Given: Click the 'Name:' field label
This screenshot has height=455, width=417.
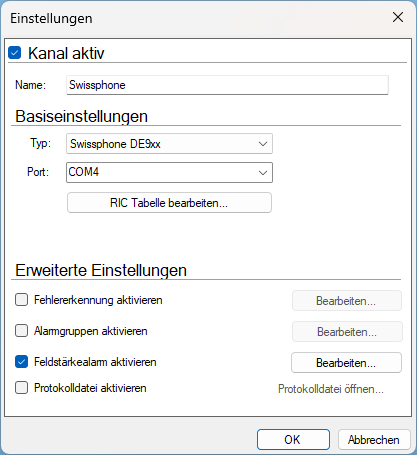Looking at the screenshot, I should pyautogui.click(x=30, y=85).
